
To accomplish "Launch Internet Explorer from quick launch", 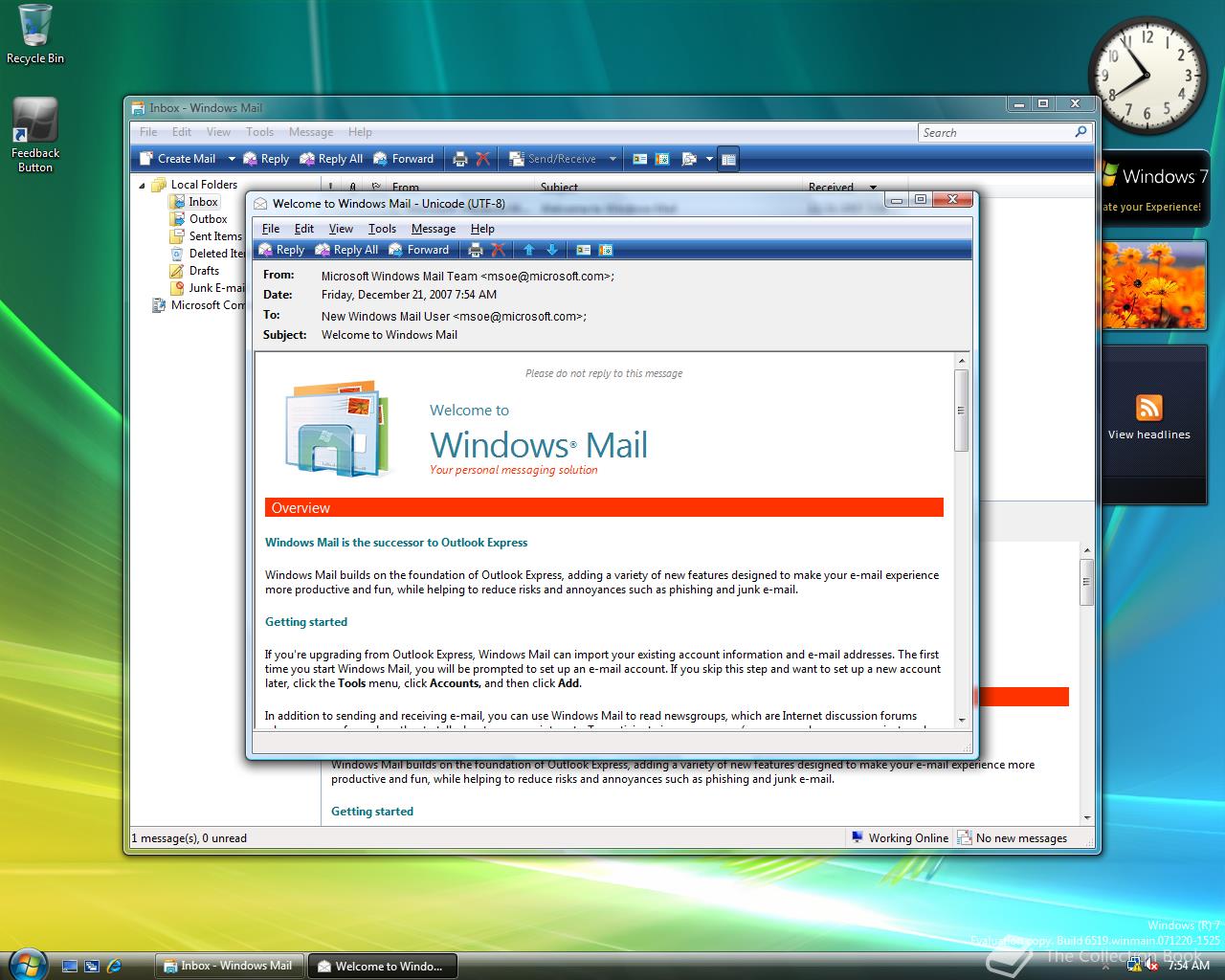I will pyautogui.click(x=115, y=966).
